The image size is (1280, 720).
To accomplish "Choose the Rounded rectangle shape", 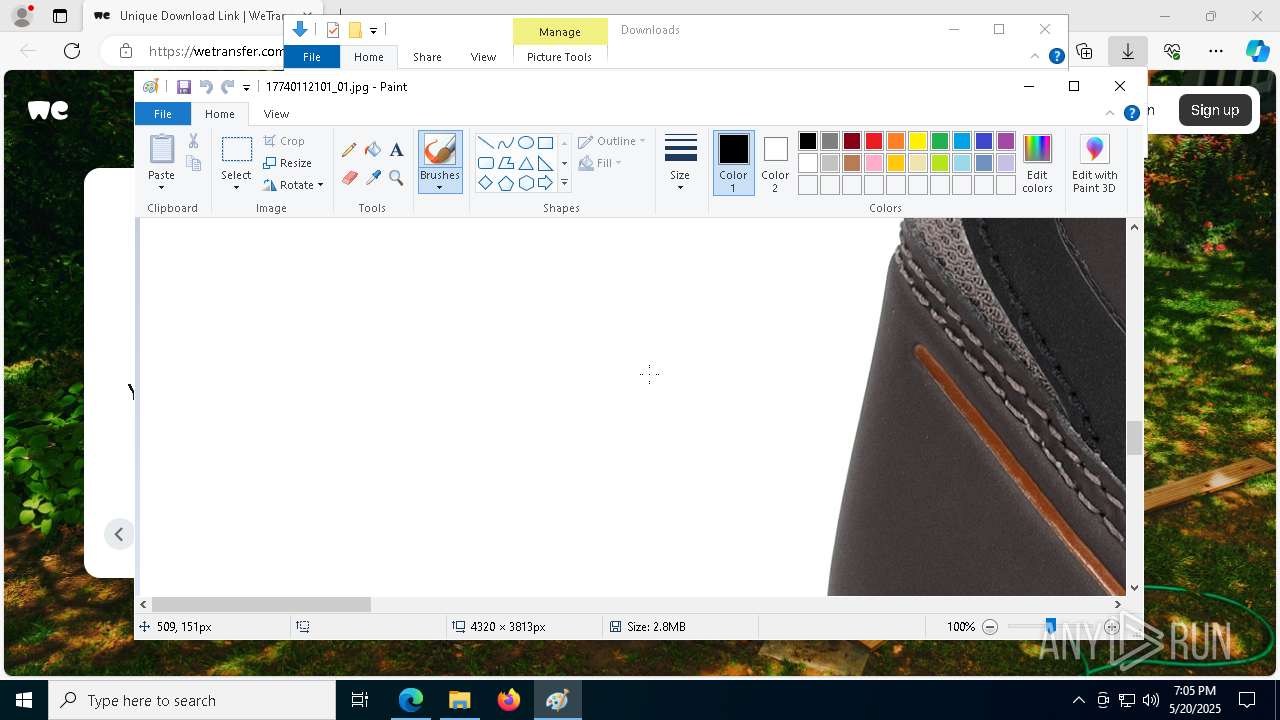I will 485,163.
